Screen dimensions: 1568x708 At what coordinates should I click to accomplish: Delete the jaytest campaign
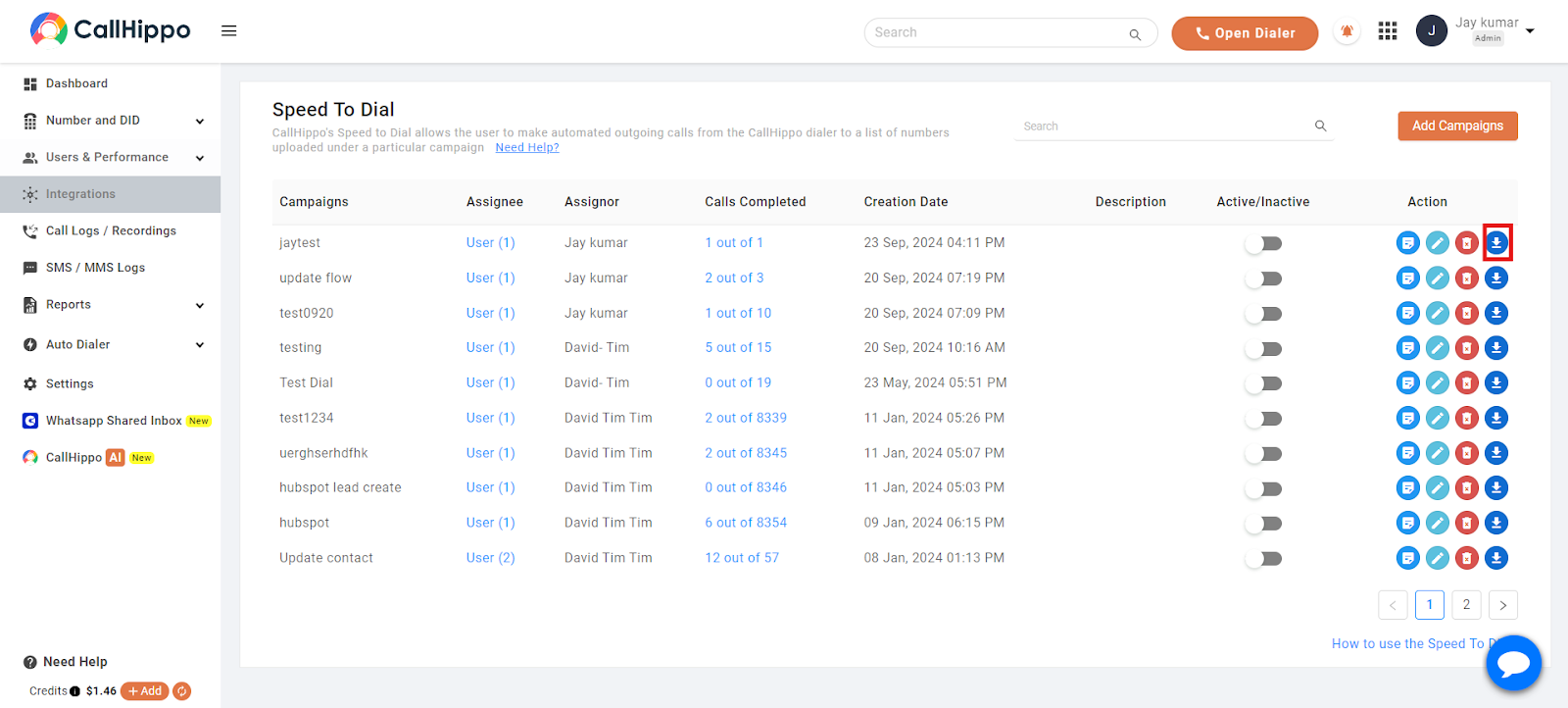coord(1467,242)
